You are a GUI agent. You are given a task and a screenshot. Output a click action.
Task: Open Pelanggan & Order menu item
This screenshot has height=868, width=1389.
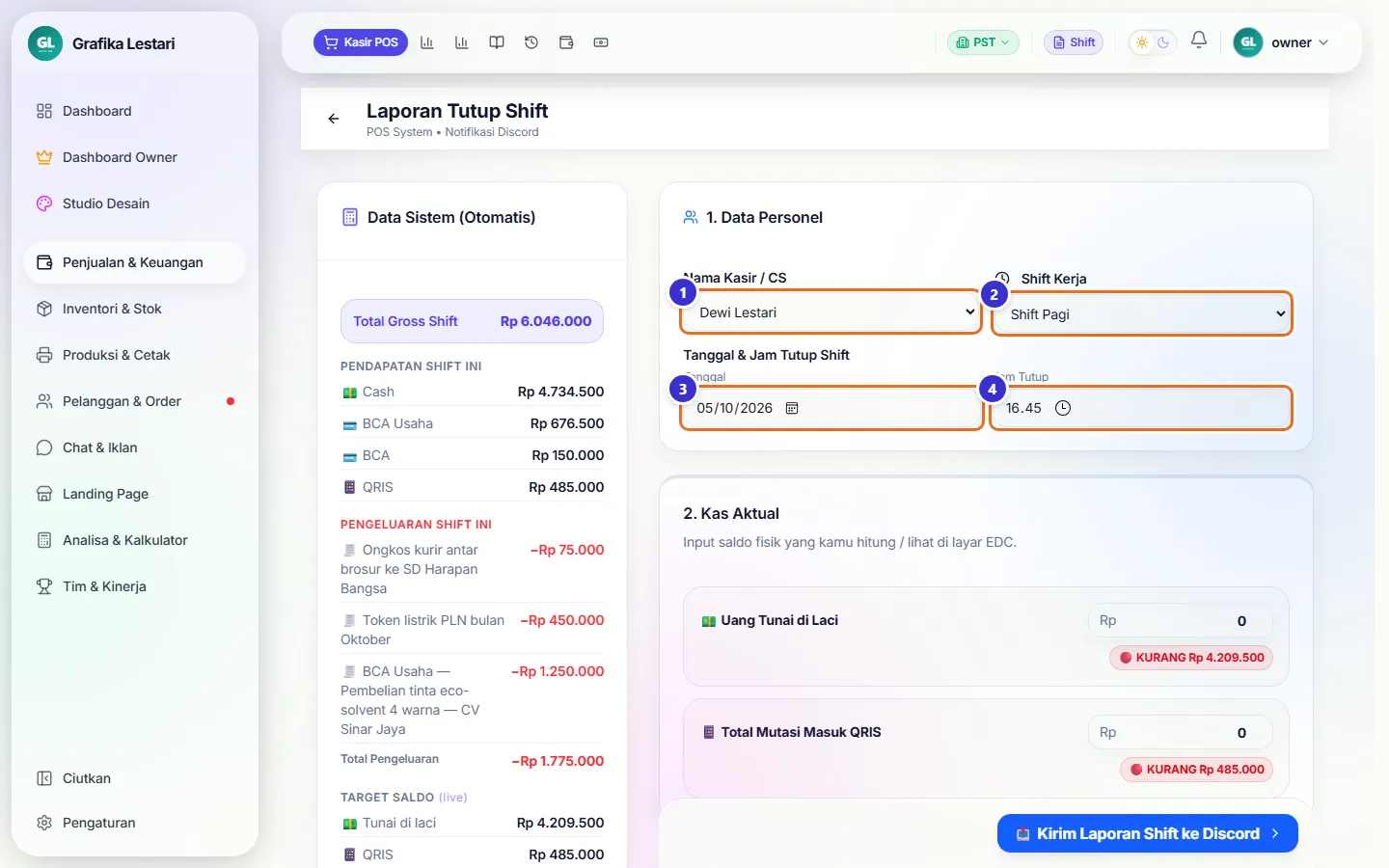pyautogui.click(x=135, y=401)
